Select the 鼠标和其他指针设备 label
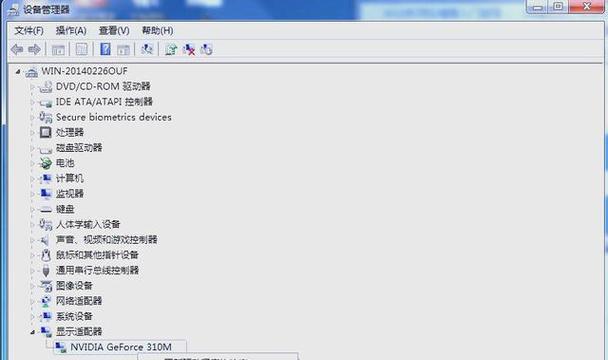608x360 pixels. [x=97, y=255]
